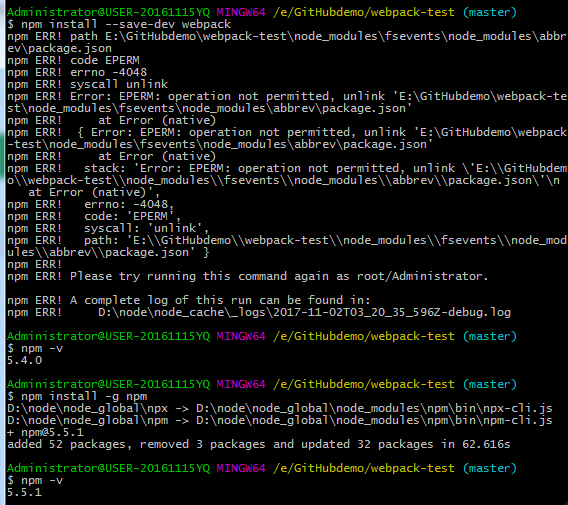Screen dimensions: 568x505
Task: Click the npm-cli.js symlink output line
Action: pos(280,420)
